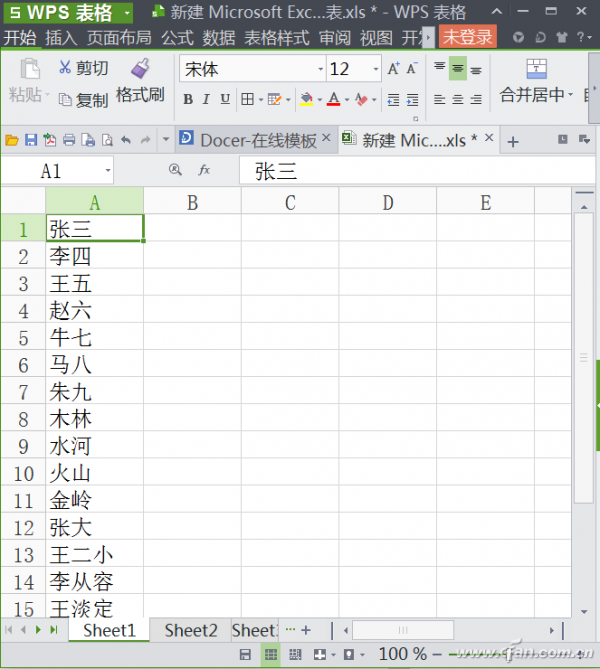Click the decrease indent icon
The image size is (600, 669).
point(393,99)
